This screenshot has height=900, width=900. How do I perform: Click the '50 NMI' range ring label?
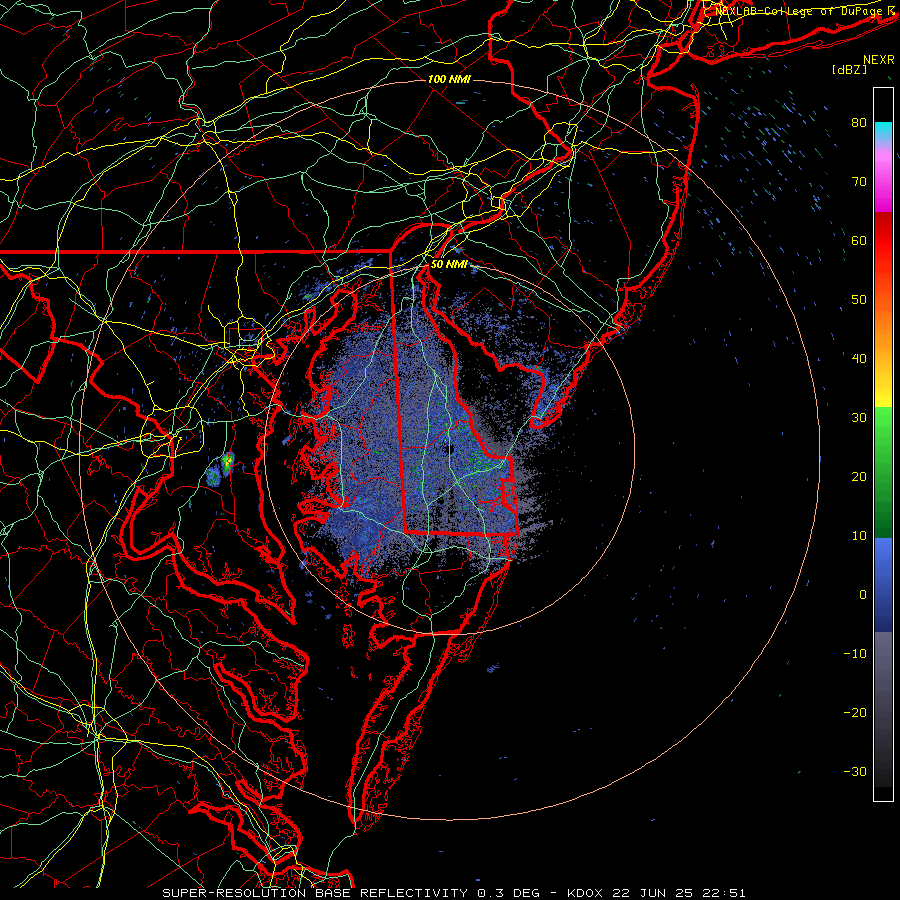pyautogui.click(x=449, y=265)
